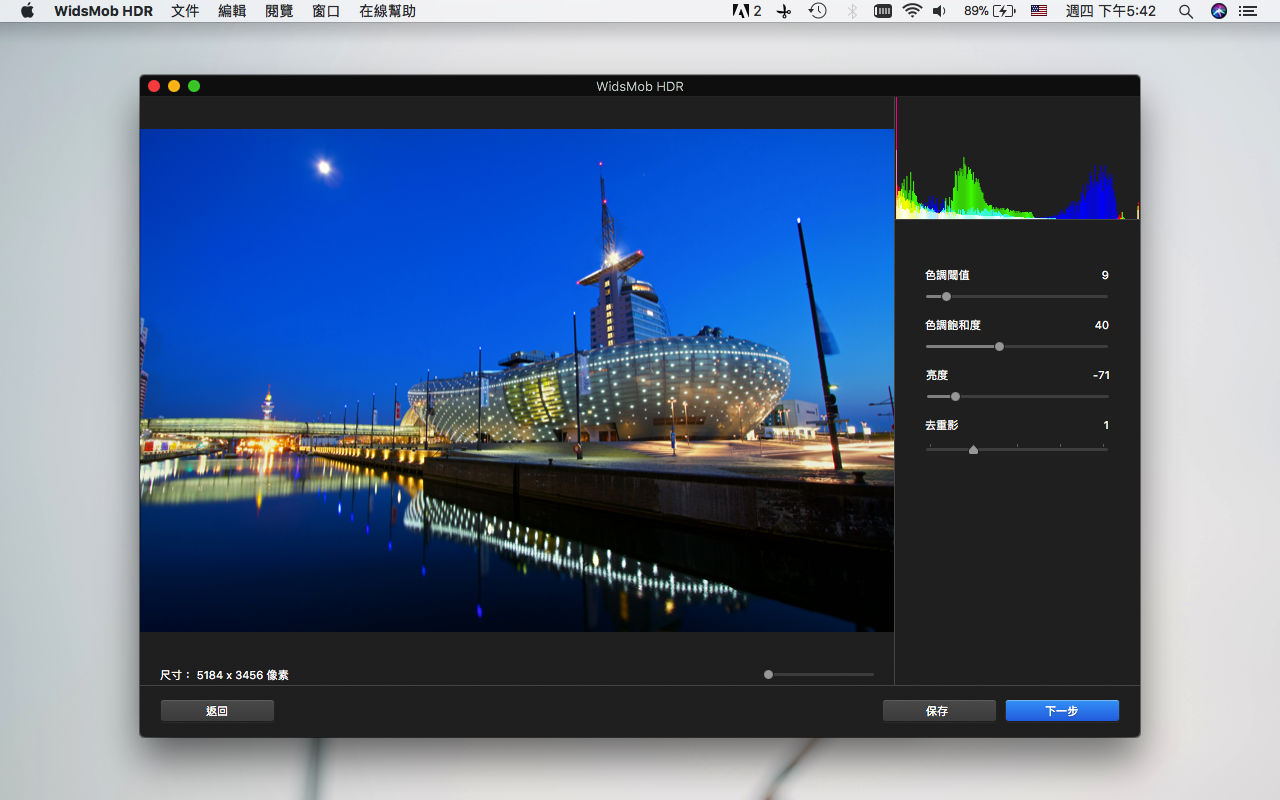
Task: Open the 閱覽 menu
Action: click(279, 11)
